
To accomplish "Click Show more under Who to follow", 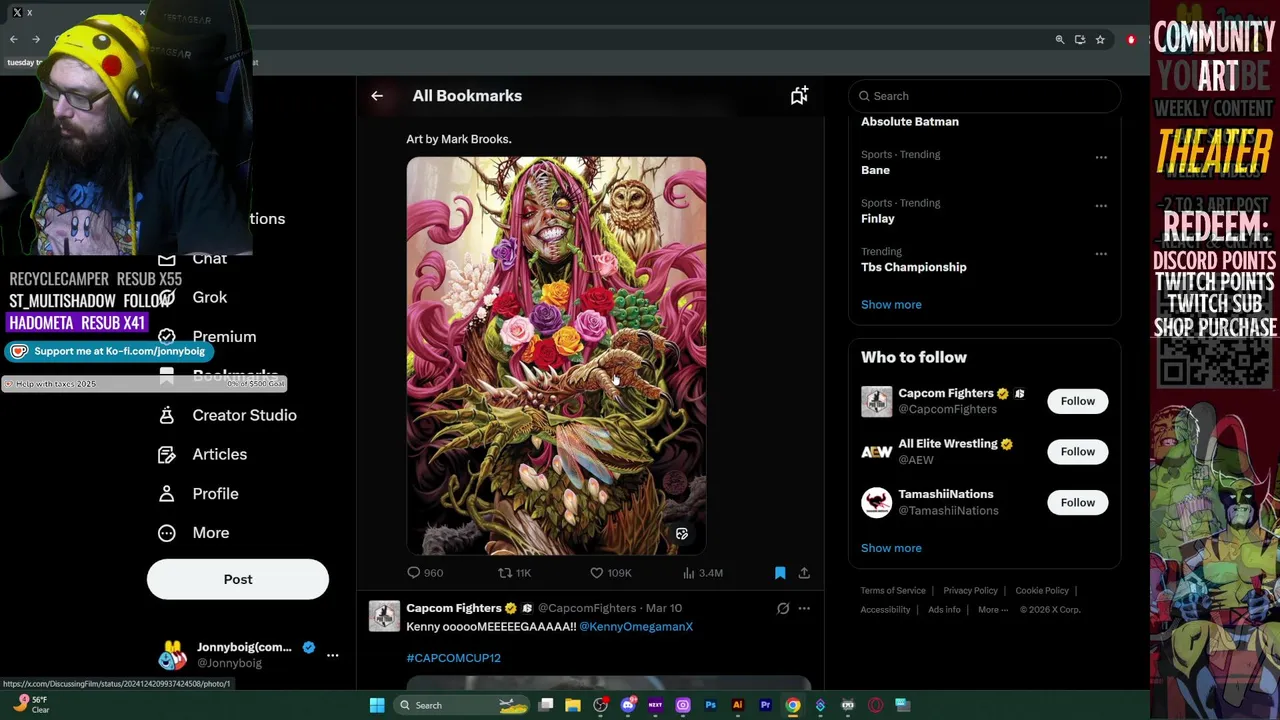I will click(891, 548).
